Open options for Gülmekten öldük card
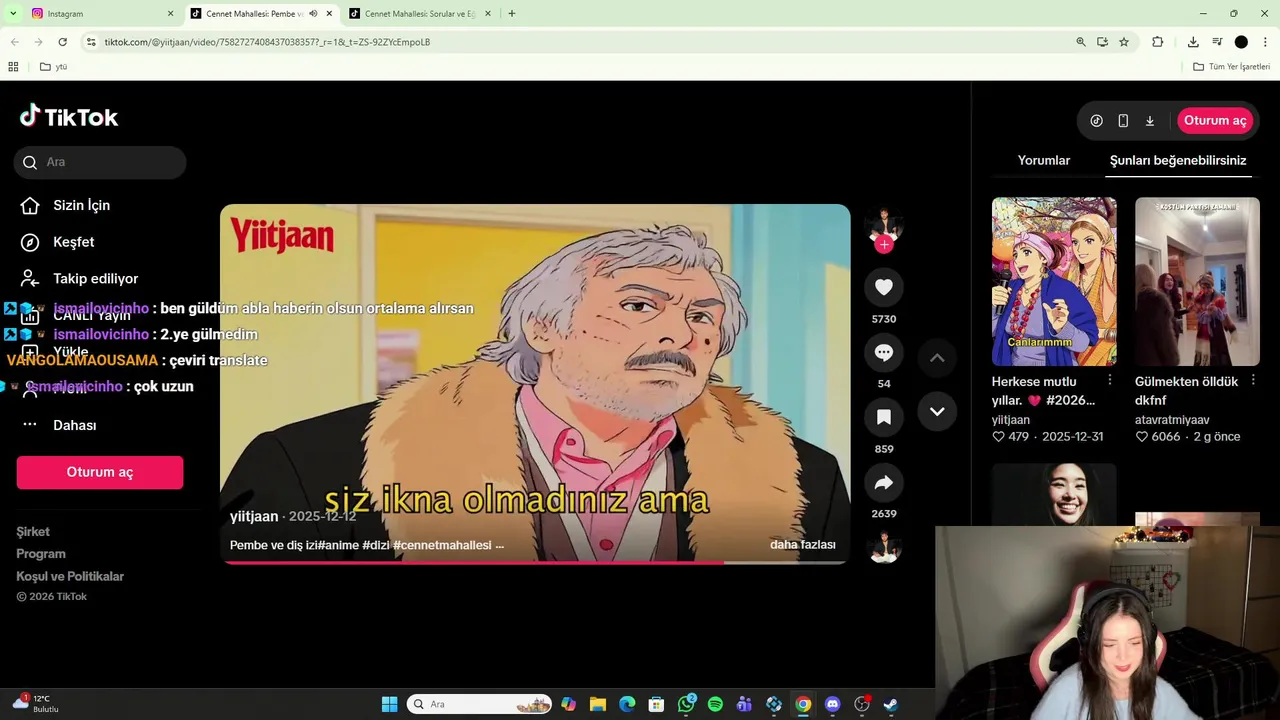 1253,381
